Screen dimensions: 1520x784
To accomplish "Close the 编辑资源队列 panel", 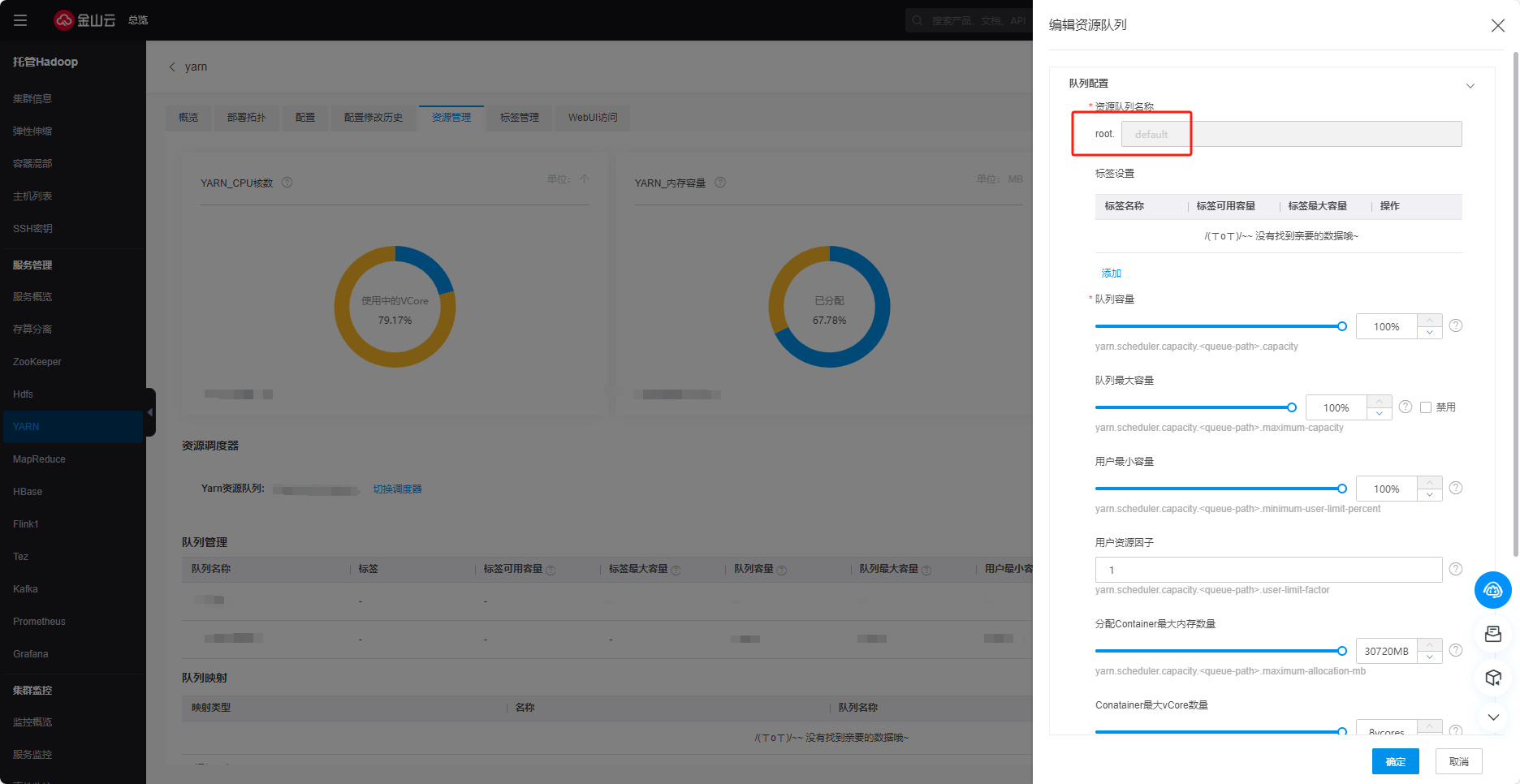I will click(1498, 26).
